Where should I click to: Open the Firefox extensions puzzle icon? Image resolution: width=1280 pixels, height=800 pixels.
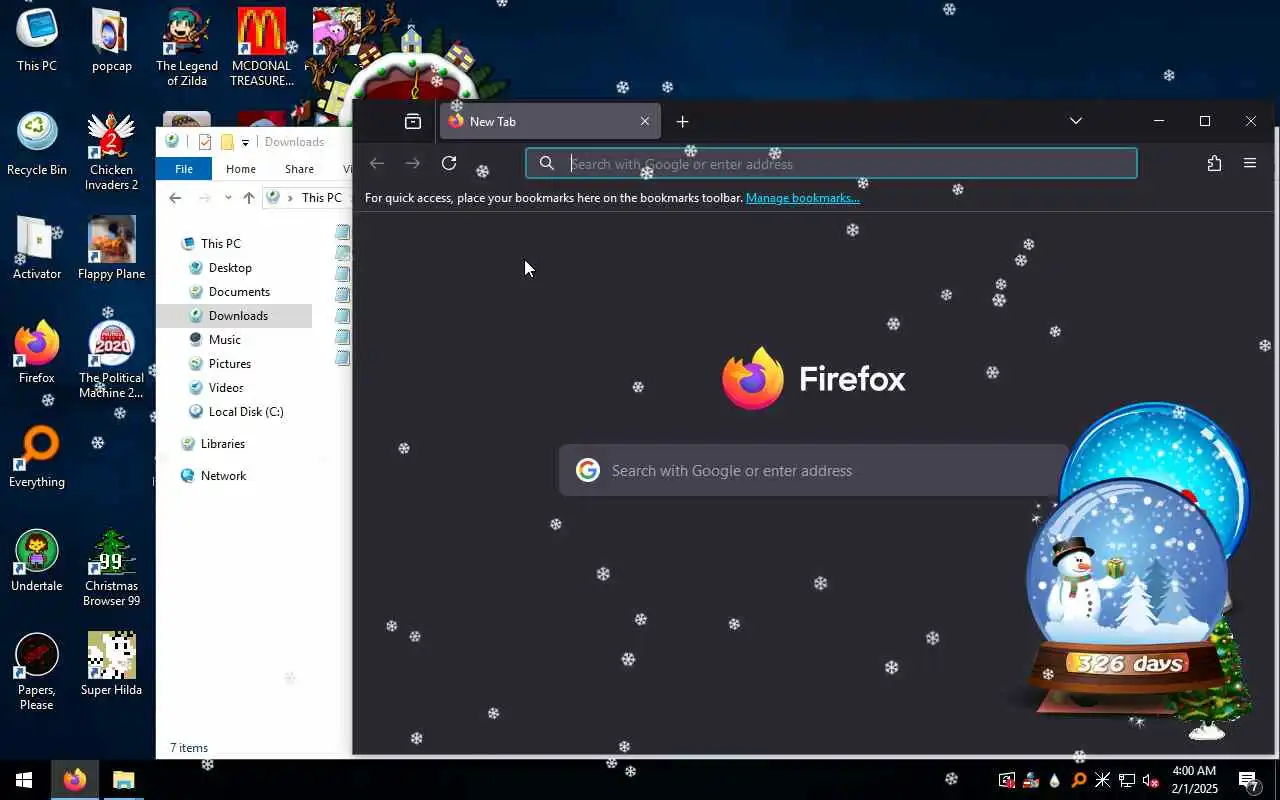pyautogui.click(x=1214, y=163)
